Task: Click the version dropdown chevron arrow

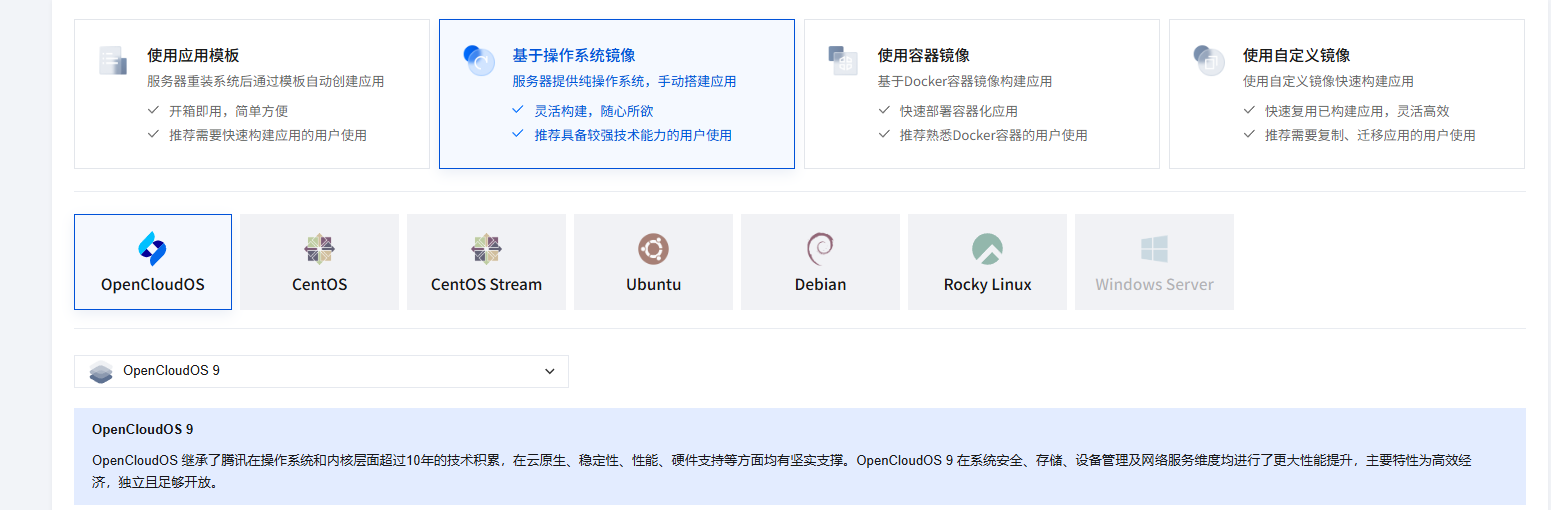Action: tap(549, 371)
